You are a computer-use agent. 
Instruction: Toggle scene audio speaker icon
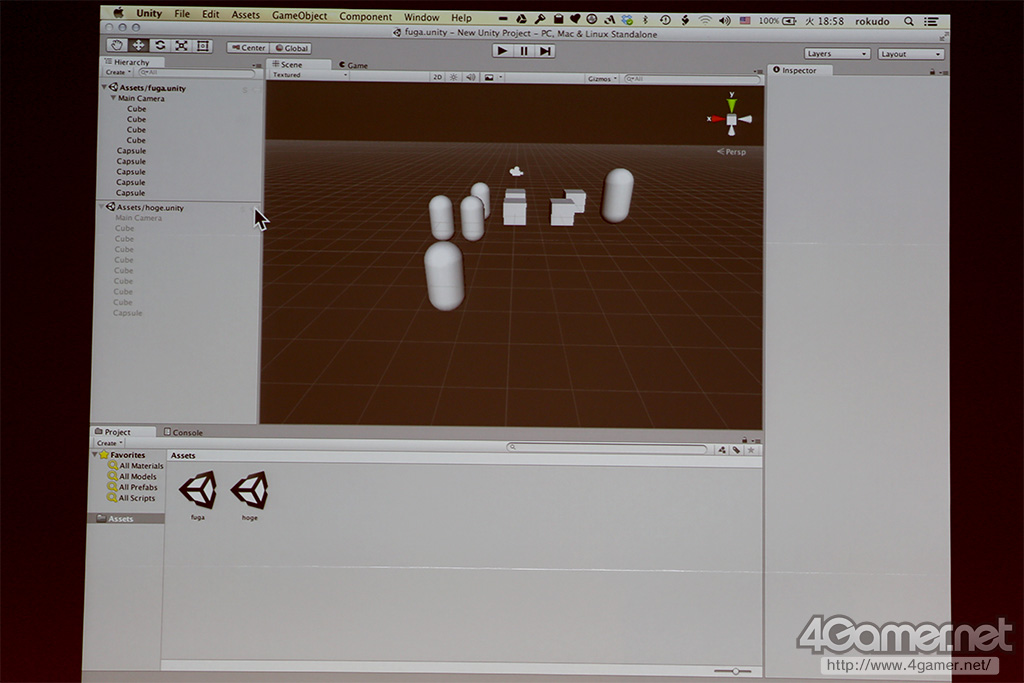tap(471, 77)
